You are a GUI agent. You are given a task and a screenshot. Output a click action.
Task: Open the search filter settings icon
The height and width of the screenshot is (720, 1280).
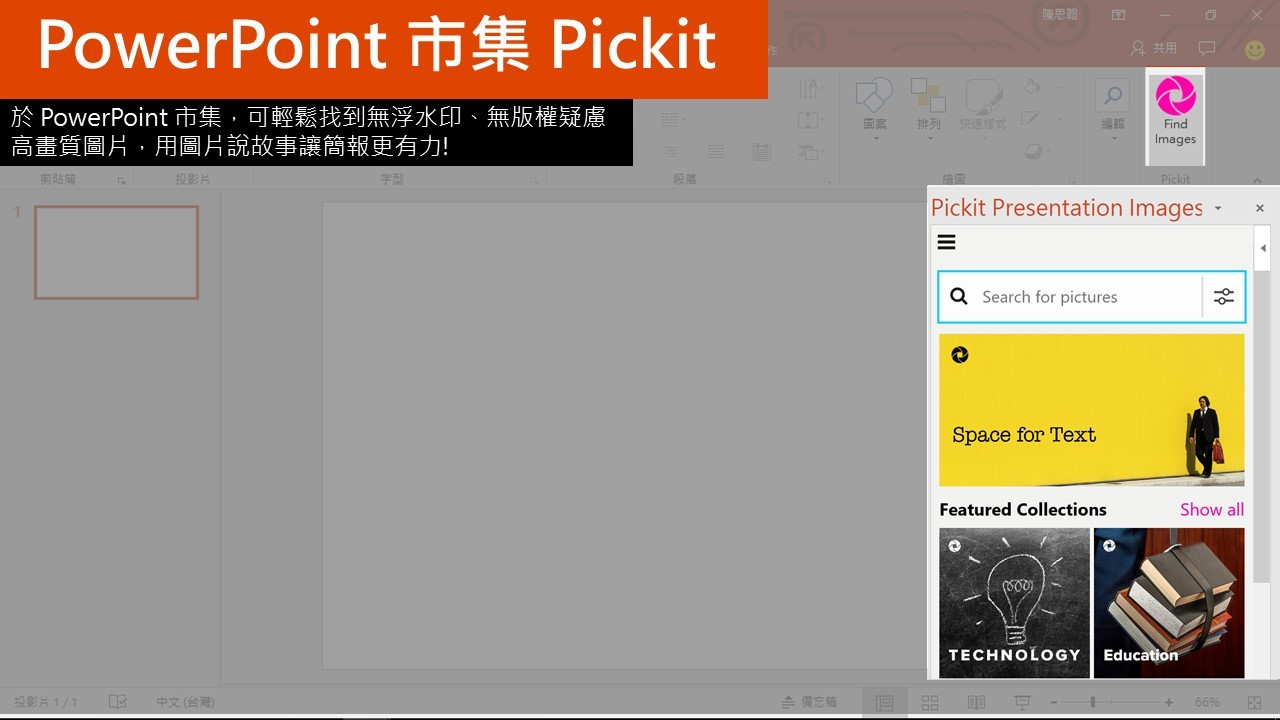click(x=1224, y=297)
